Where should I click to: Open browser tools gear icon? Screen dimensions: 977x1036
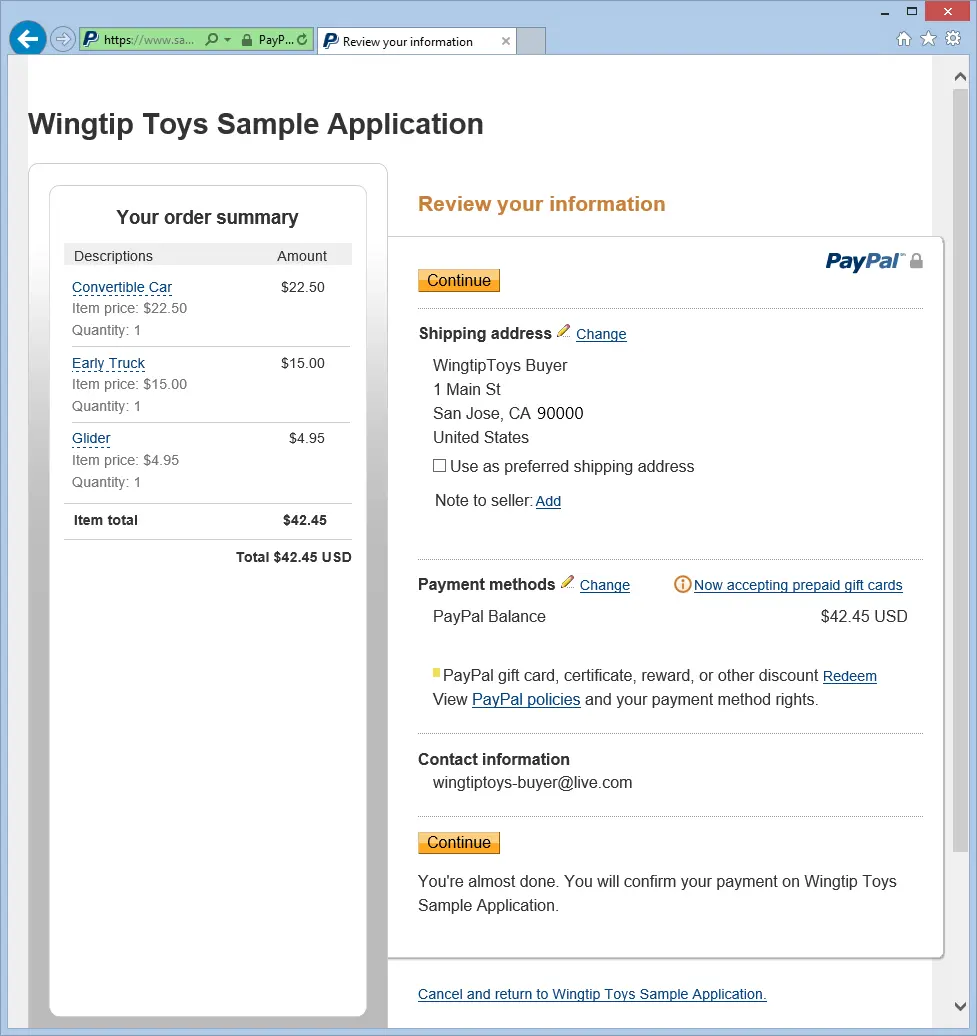click(x=953, y=38)
